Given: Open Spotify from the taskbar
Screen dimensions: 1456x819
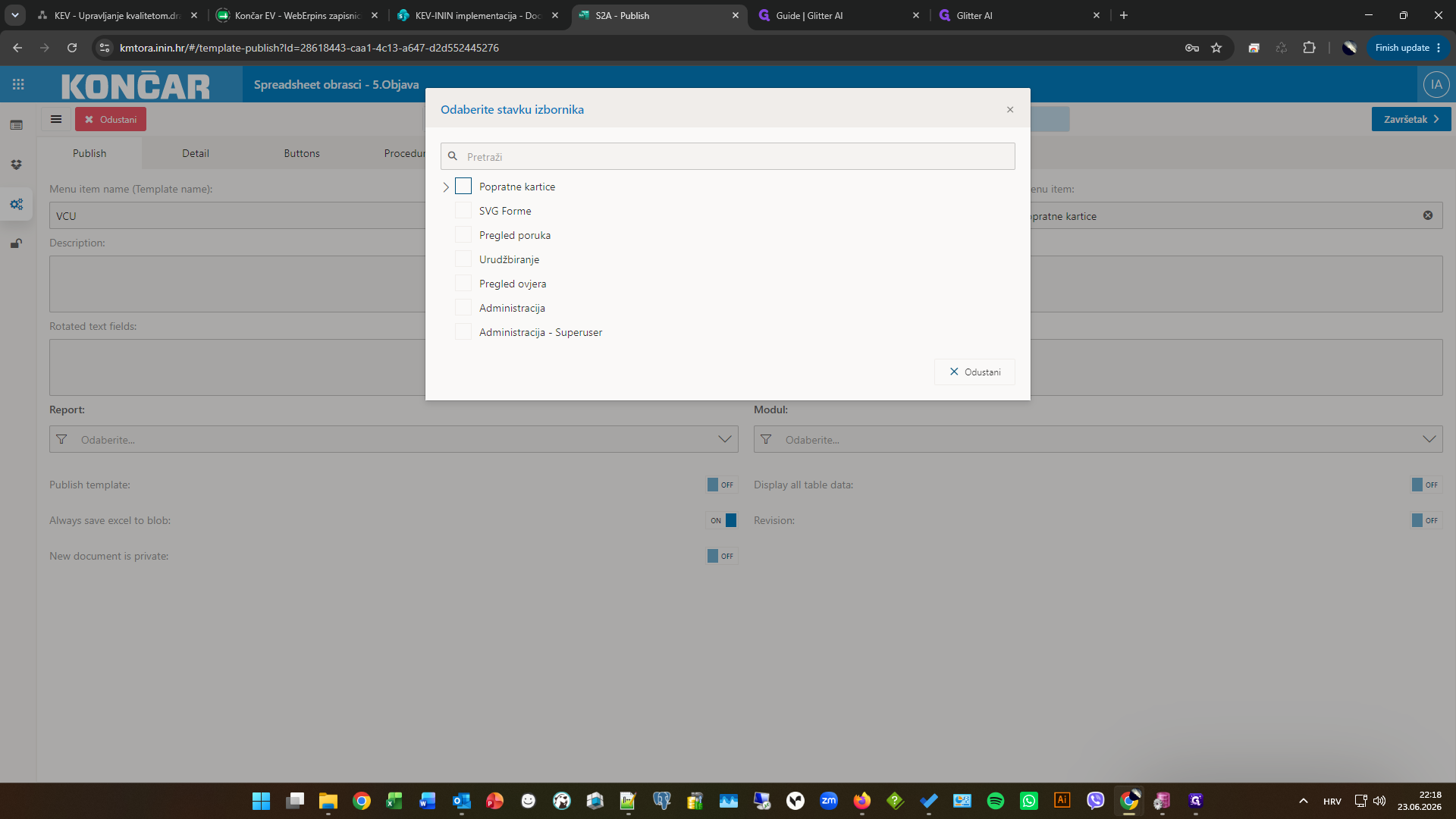Looking at the screenshot, I should 996,801.
